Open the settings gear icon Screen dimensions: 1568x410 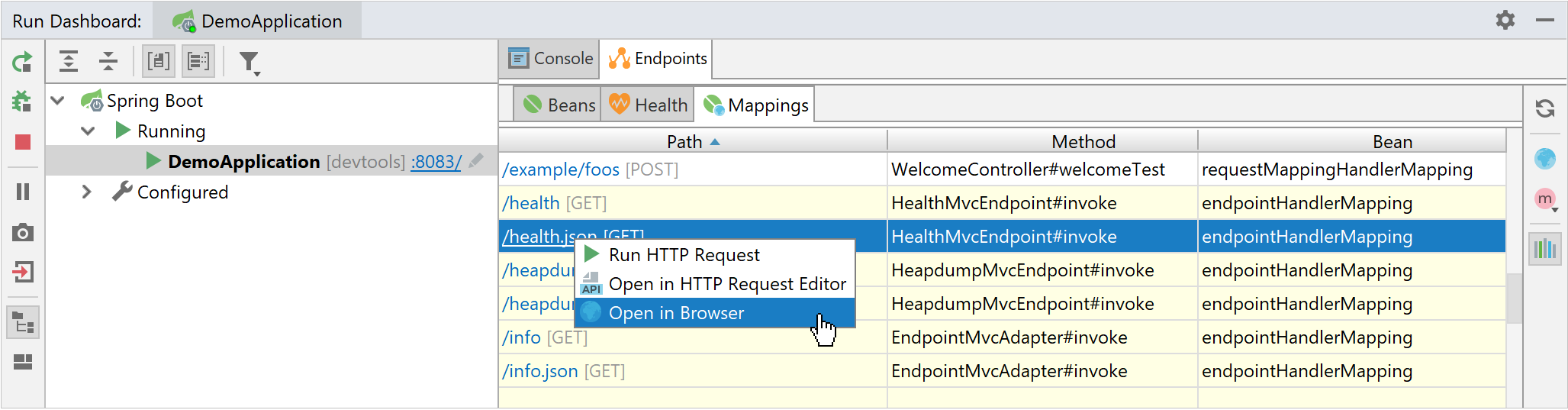click(1505, 20)
